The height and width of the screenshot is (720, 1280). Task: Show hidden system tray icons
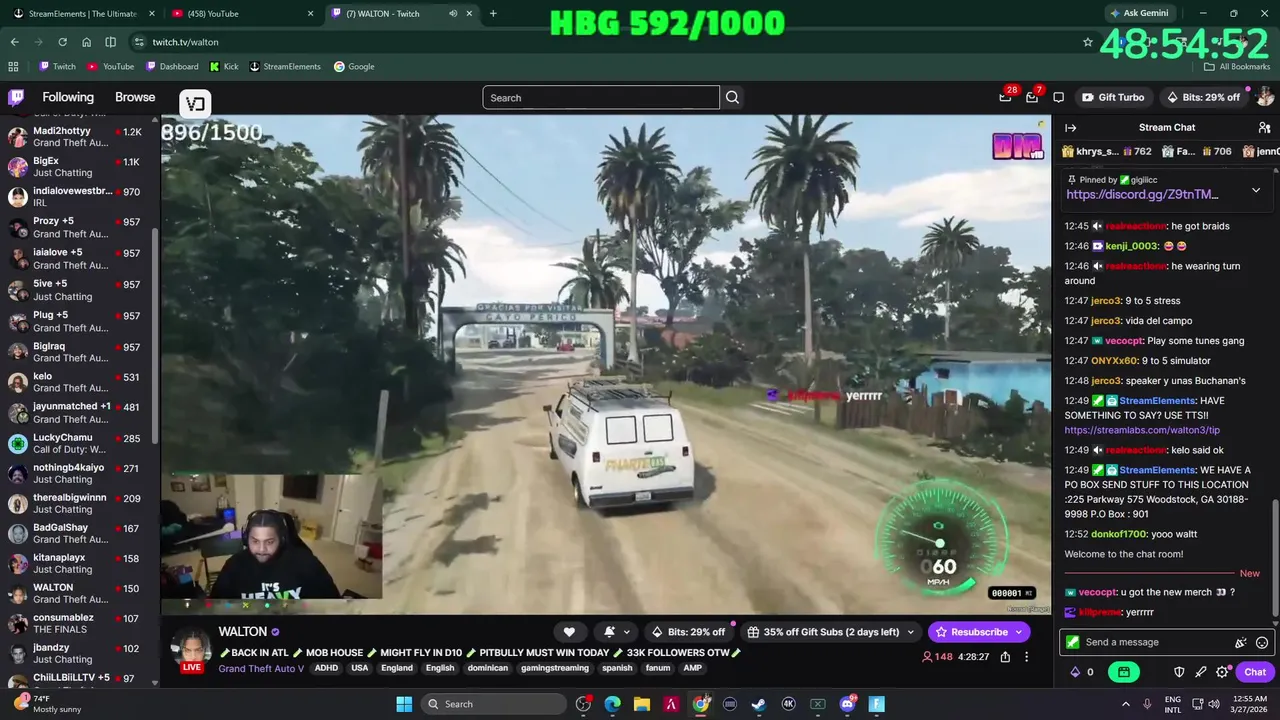click(1125, 704)
